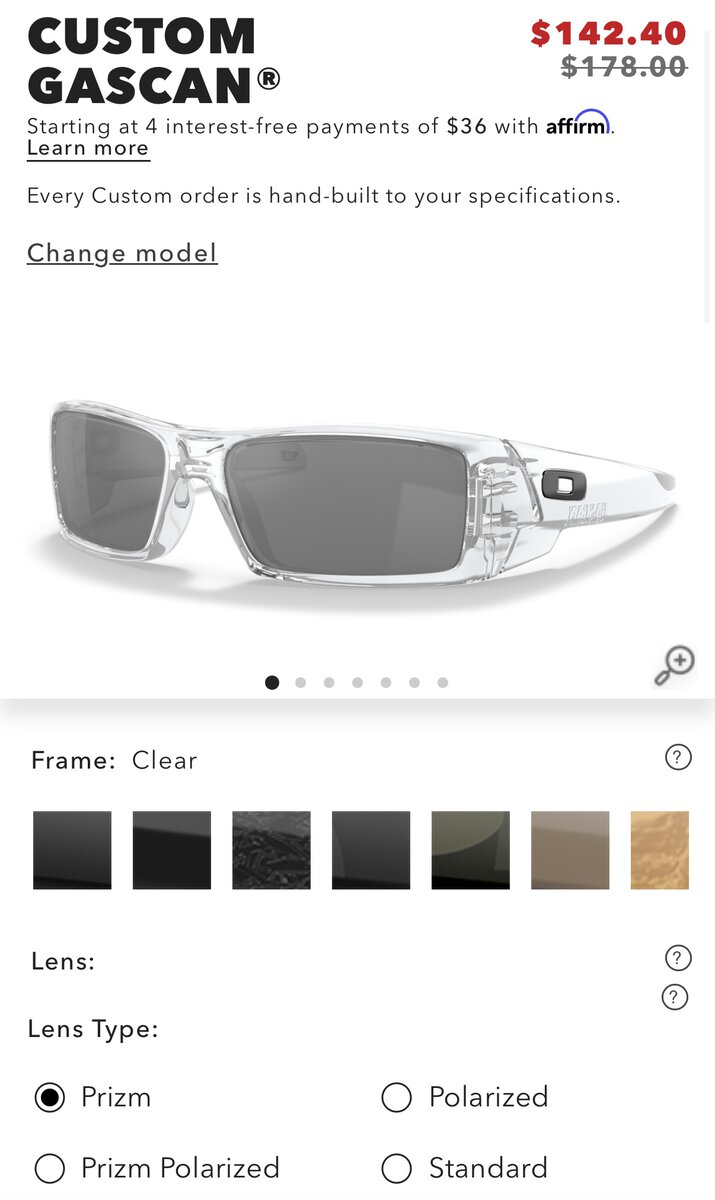Select the Prizm lens type radio button
Viewport: 715px width, 1200px height.
49,1097
